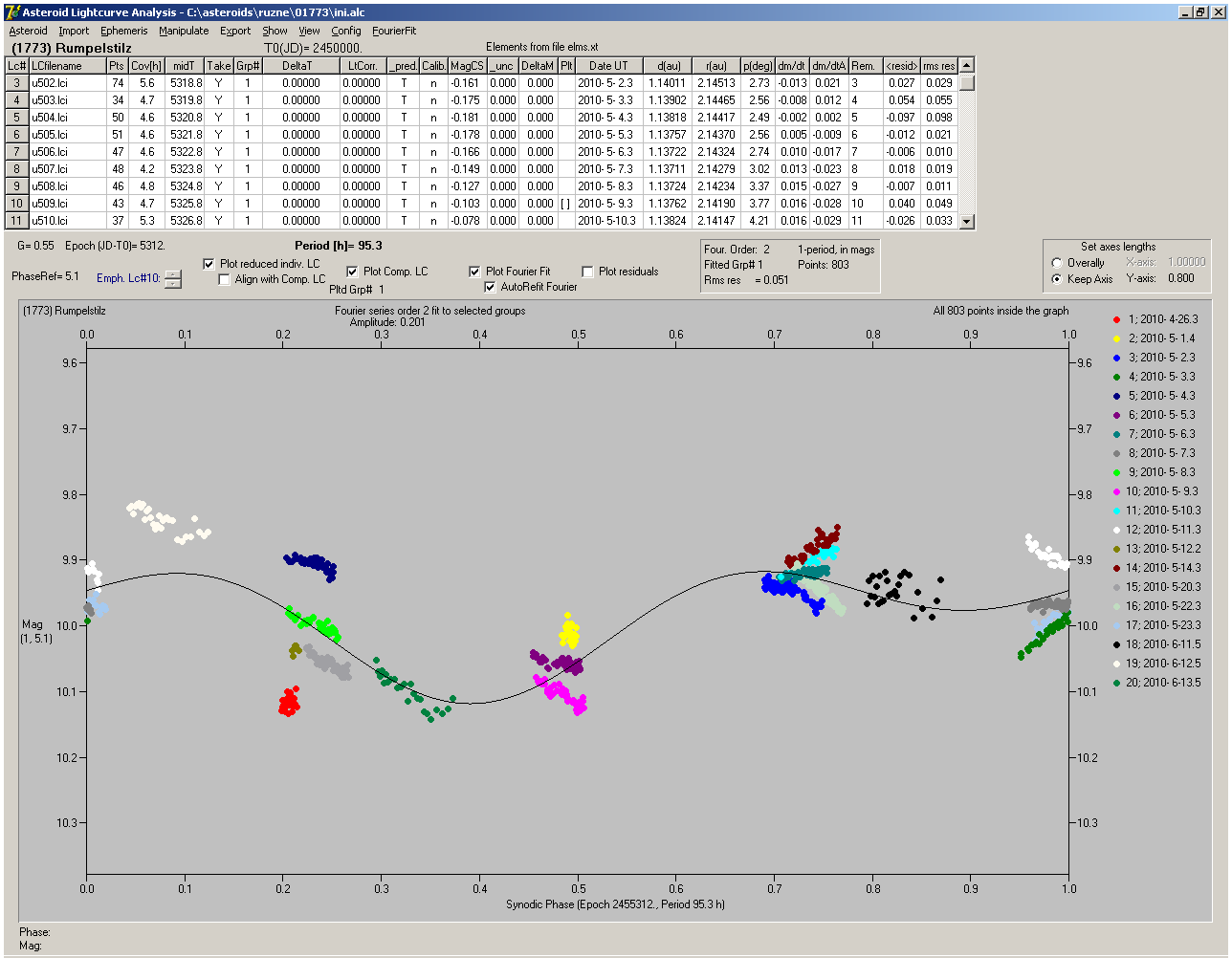Click Period [h]= 95.3 label

click(339, 246)
